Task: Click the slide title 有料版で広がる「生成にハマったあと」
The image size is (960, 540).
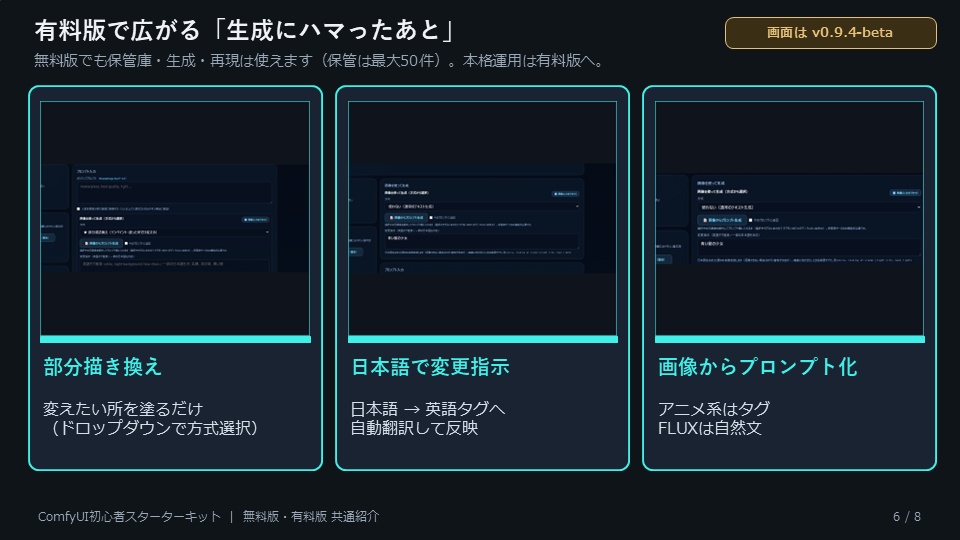Action: [x=244, y=30]
